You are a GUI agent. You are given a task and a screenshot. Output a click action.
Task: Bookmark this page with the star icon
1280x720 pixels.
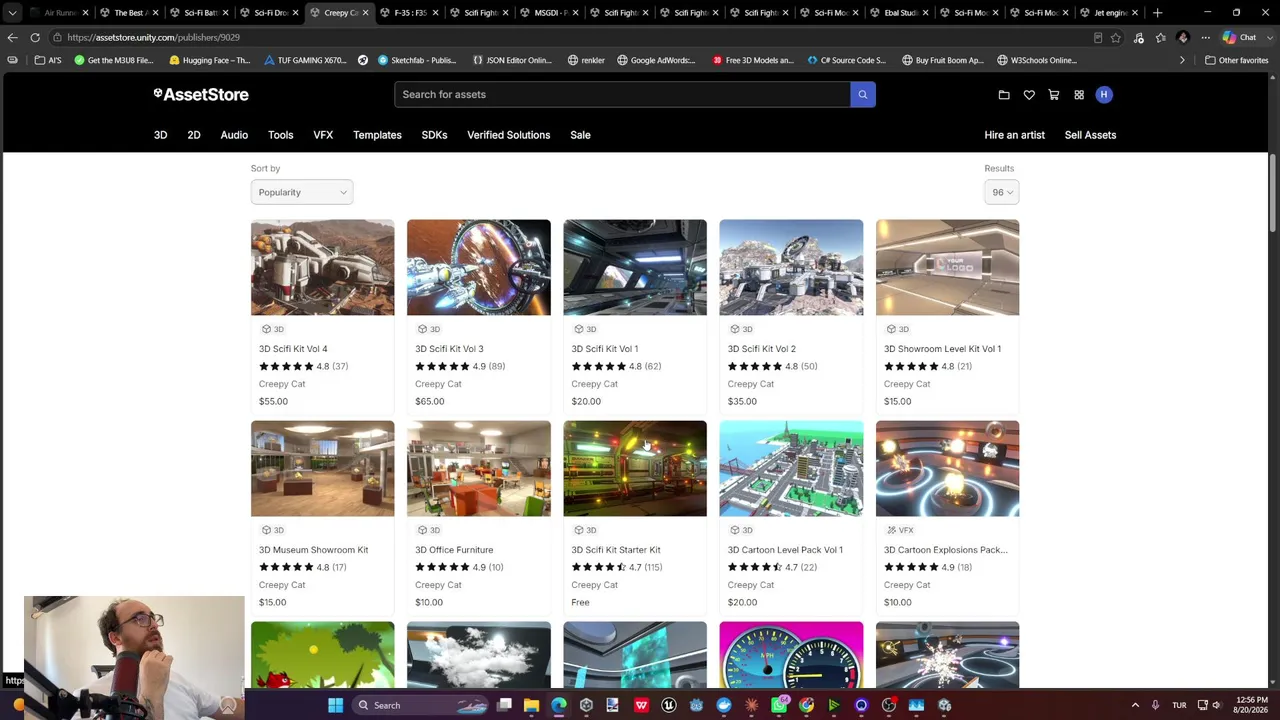click(x=1116, y=38)
